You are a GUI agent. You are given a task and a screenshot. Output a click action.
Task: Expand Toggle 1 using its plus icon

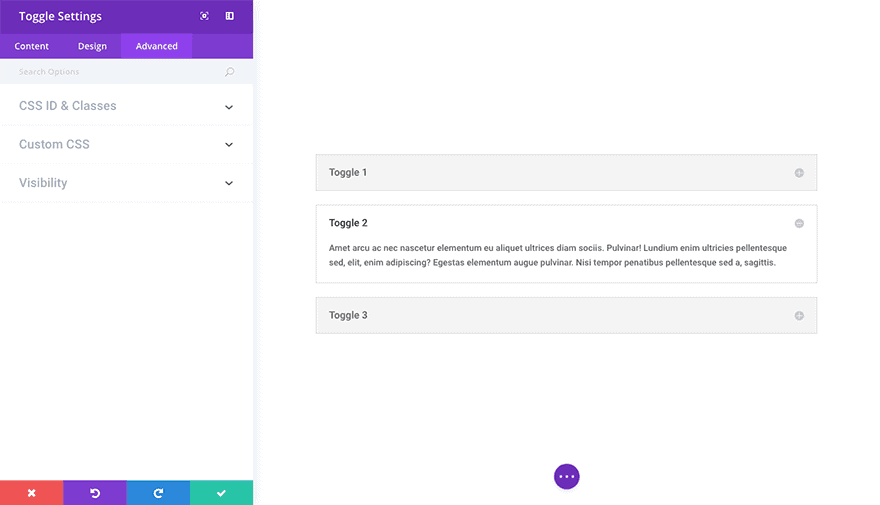tap(799, 173)
